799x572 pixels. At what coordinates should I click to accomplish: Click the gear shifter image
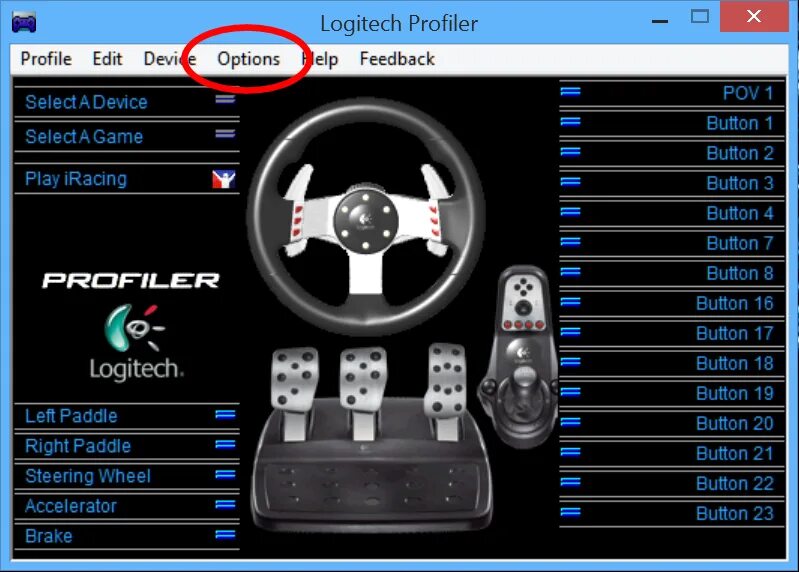click(519, 357)
